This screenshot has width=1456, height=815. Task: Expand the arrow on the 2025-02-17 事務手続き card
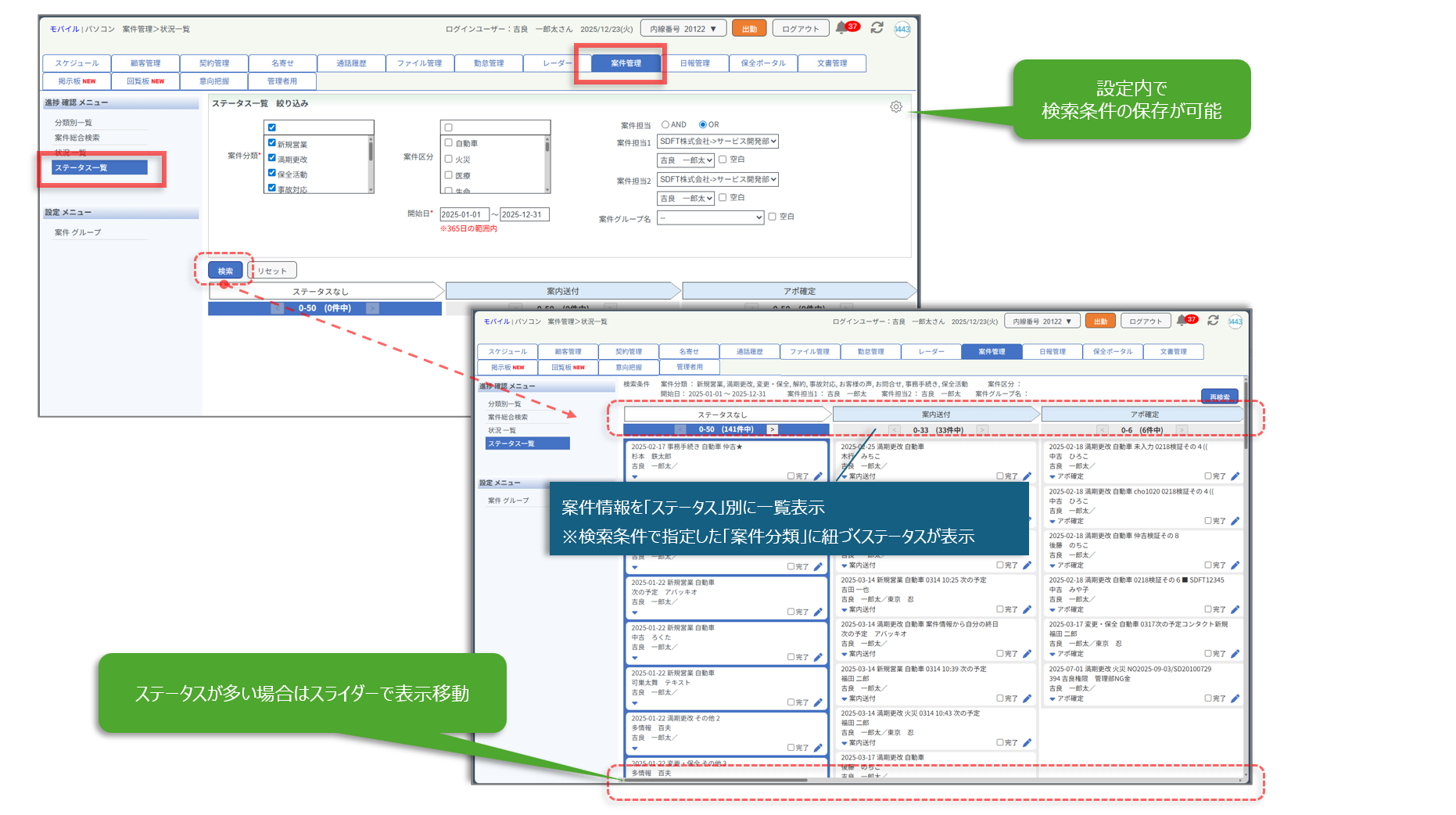point(635,476)
